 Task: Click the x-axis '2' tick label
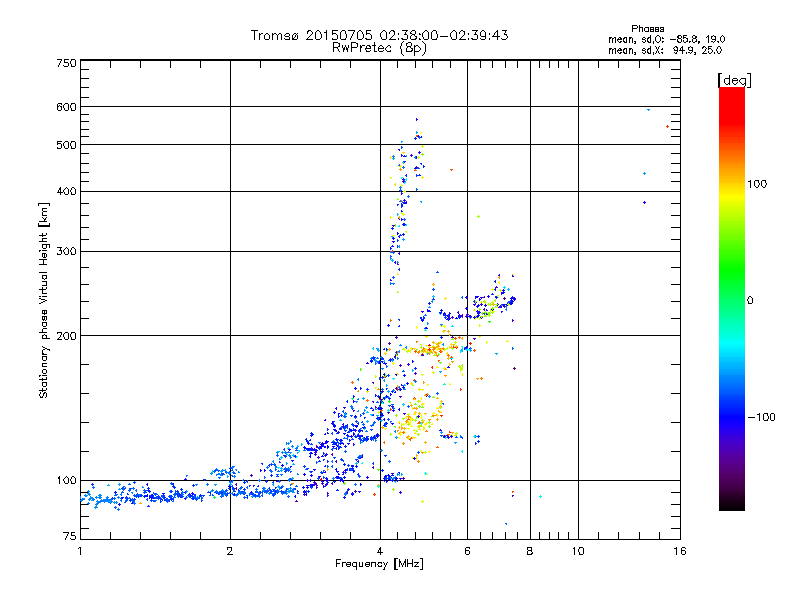(x=230, y=551)
